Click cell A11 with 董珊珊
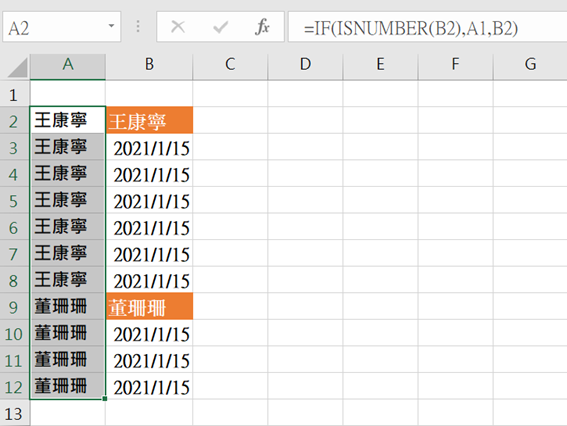Image resolution: width=567 pixels, height=426 pixels. (68, 359)
